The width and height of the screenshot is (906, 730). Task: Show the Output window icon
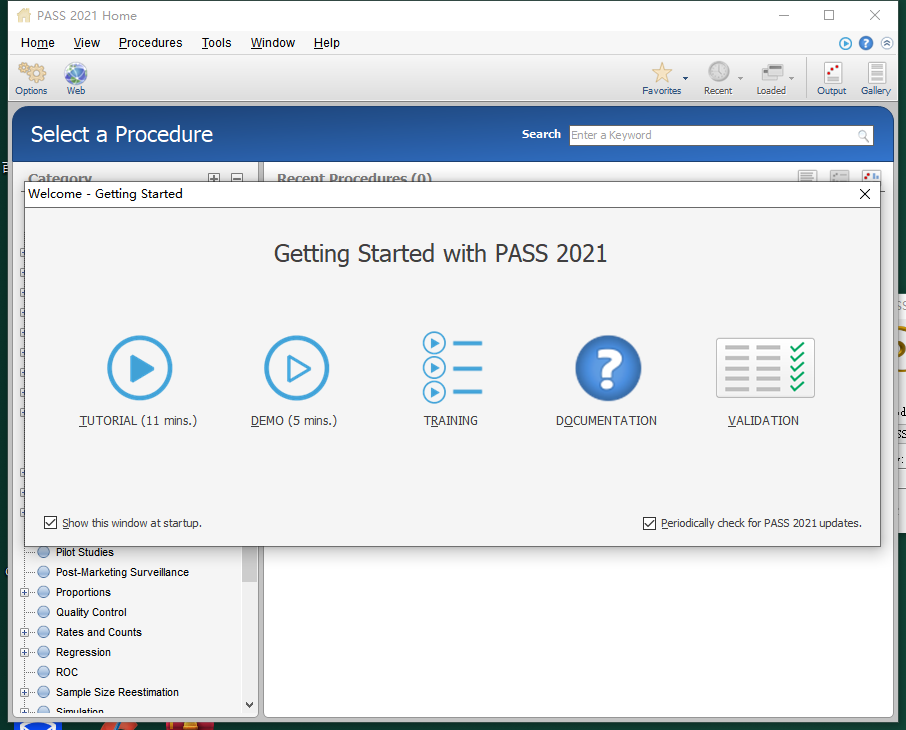click(x=833, y=73)
